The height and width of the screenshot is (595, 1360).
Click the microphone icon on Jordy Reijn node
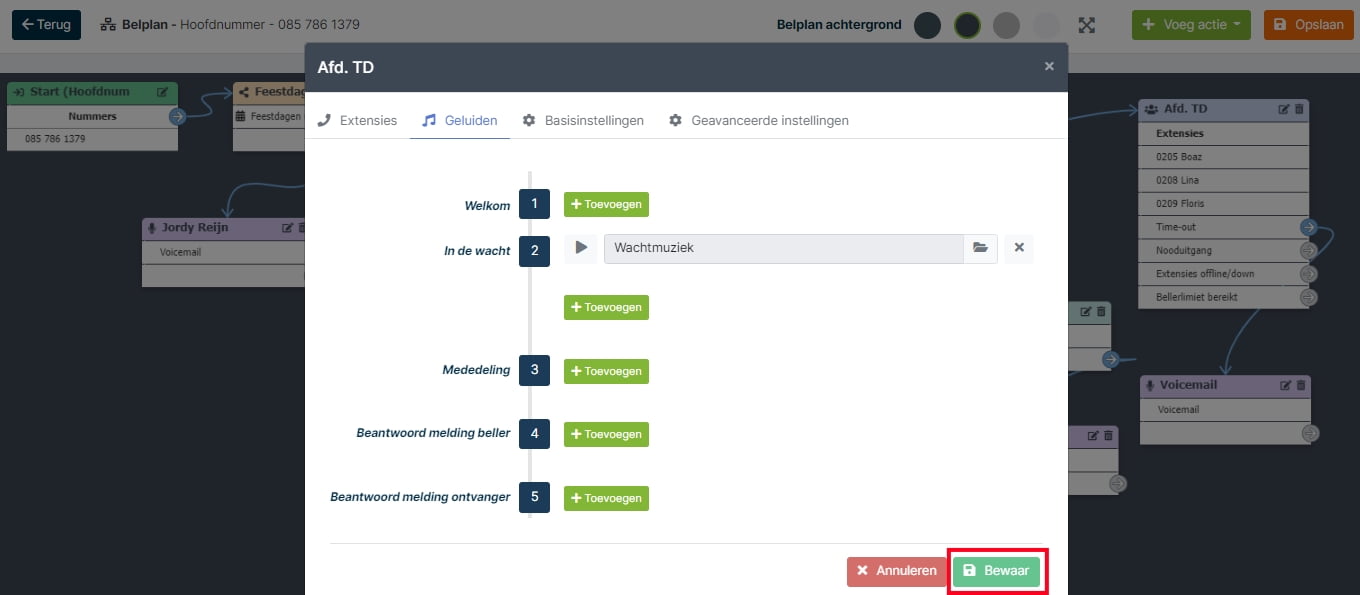(x=152, y=228)
